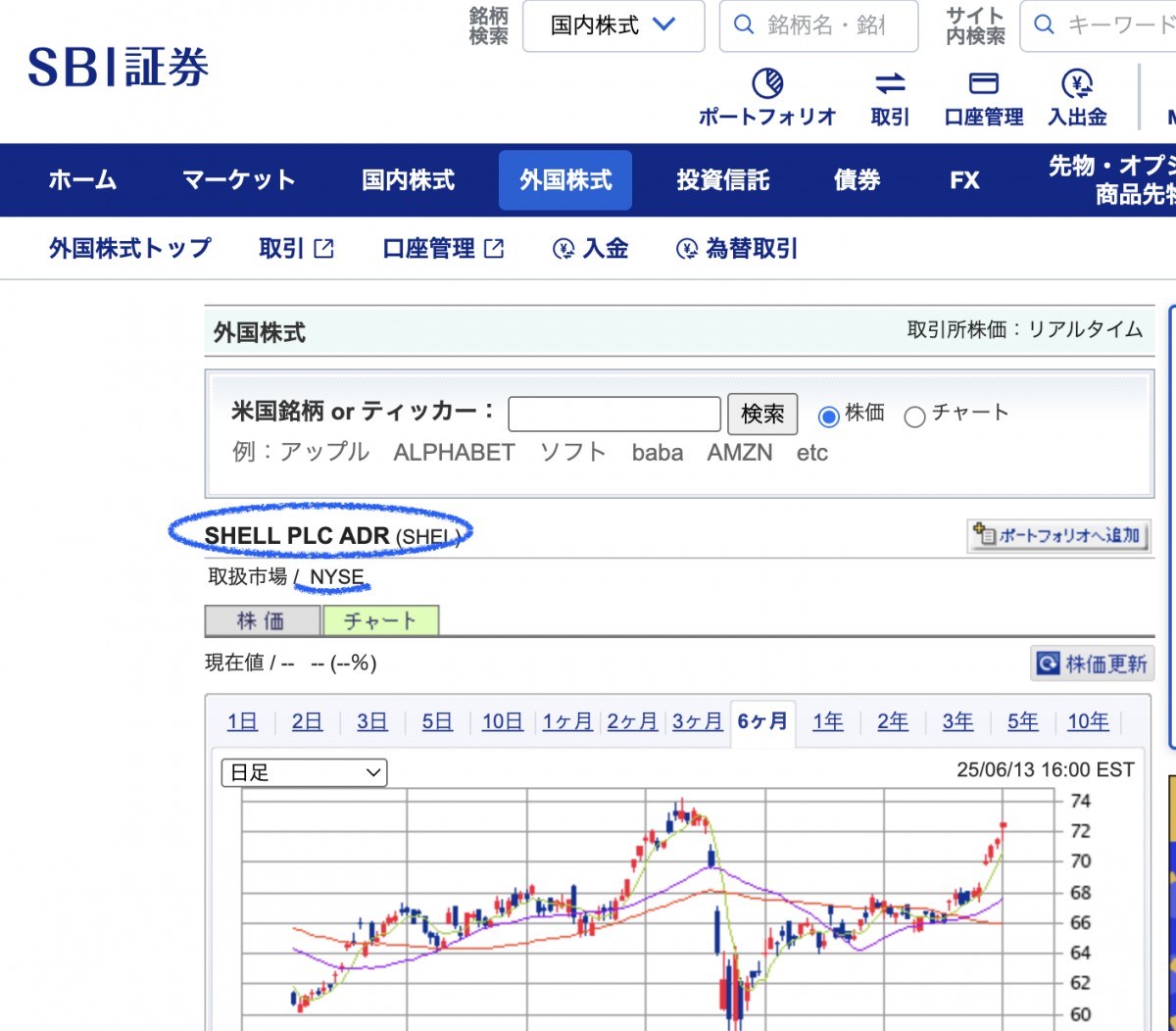
Task: Click the SBI証券 logo
Action: (119, 68)
